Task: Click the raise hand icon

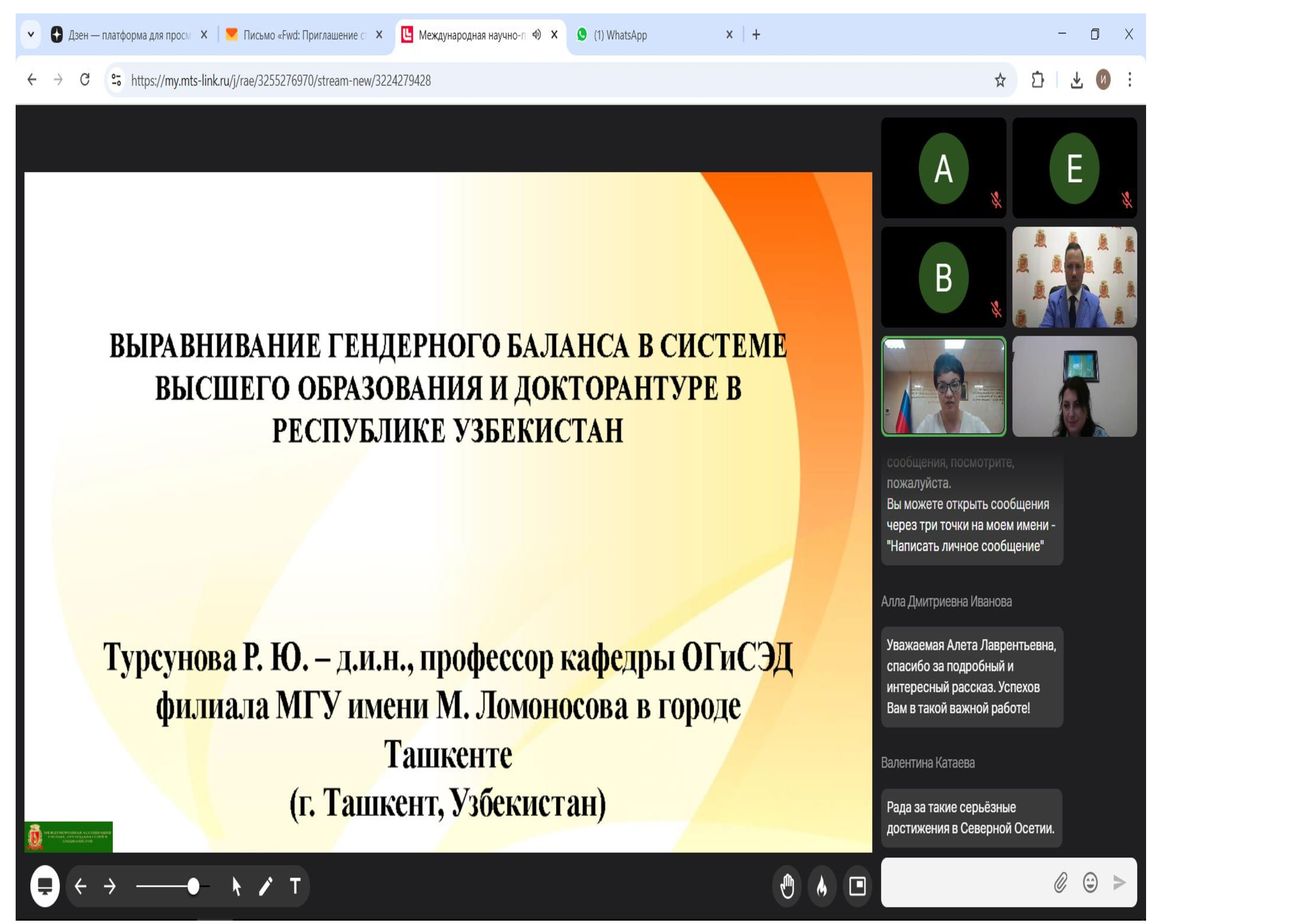Action: coord(787,886)
